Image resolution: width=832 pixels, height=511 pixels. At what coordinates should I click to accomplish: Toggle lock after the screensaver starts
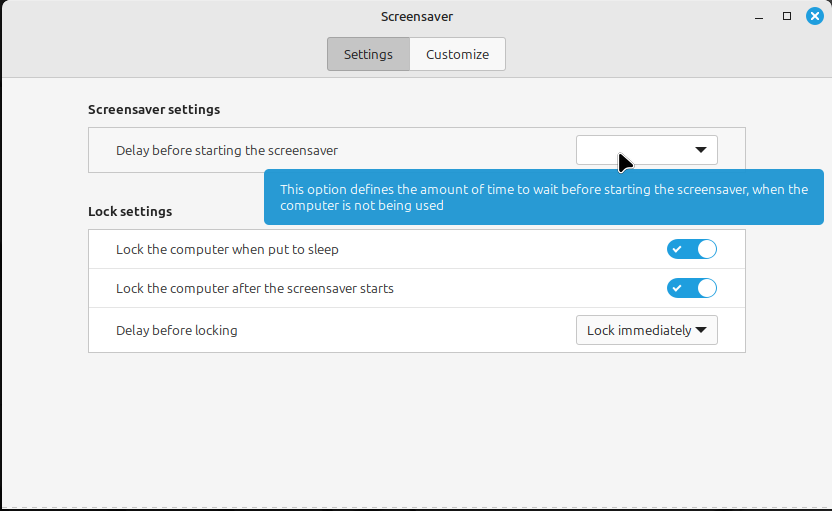click(x=692, y=288)
